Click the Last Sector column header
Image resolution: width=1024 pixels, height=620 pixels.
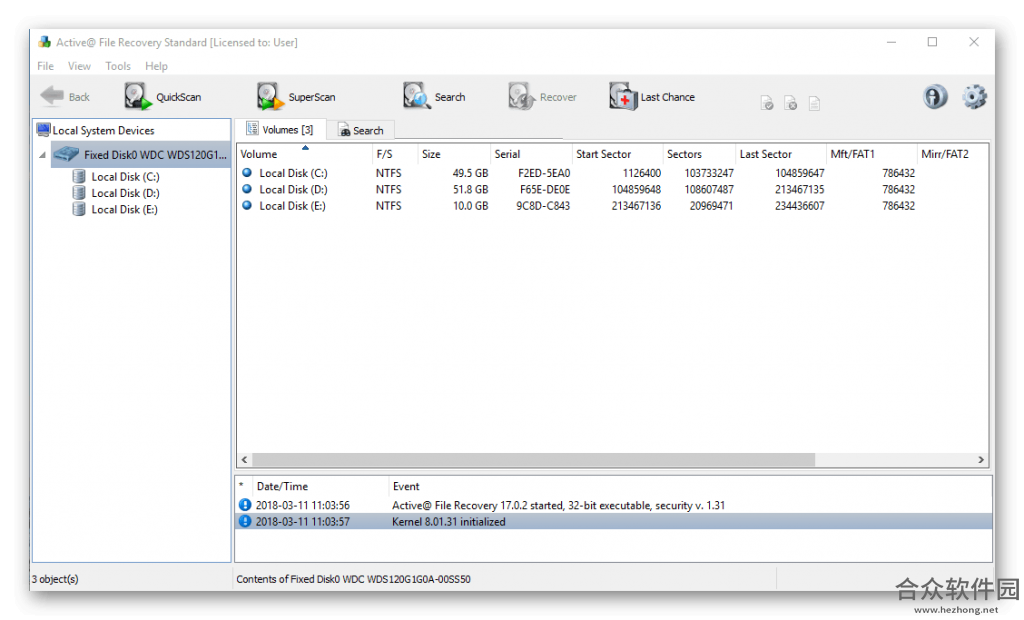click(x=780, y=154)
